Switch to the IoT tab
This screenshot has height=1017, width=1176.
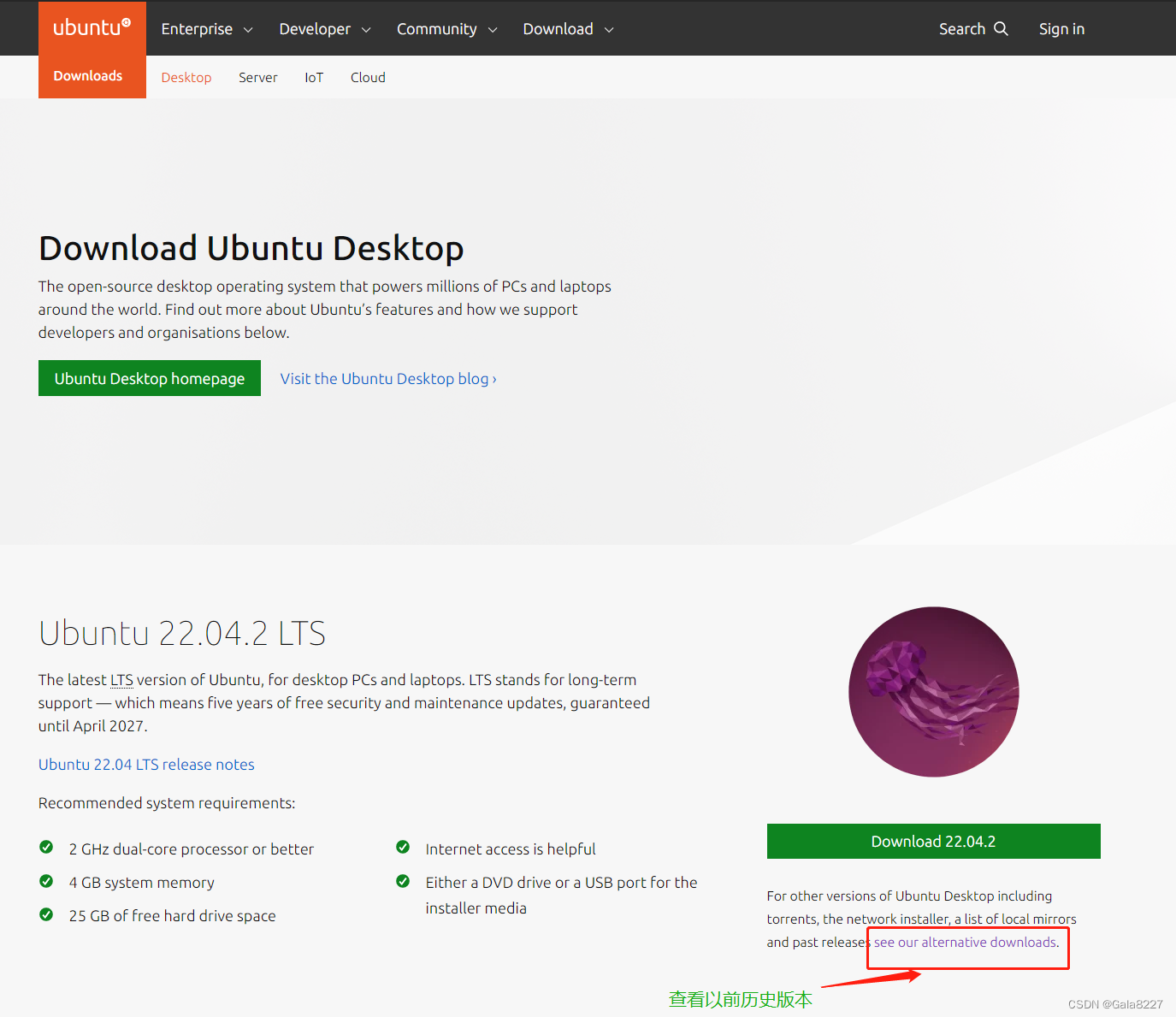point(314,77)
